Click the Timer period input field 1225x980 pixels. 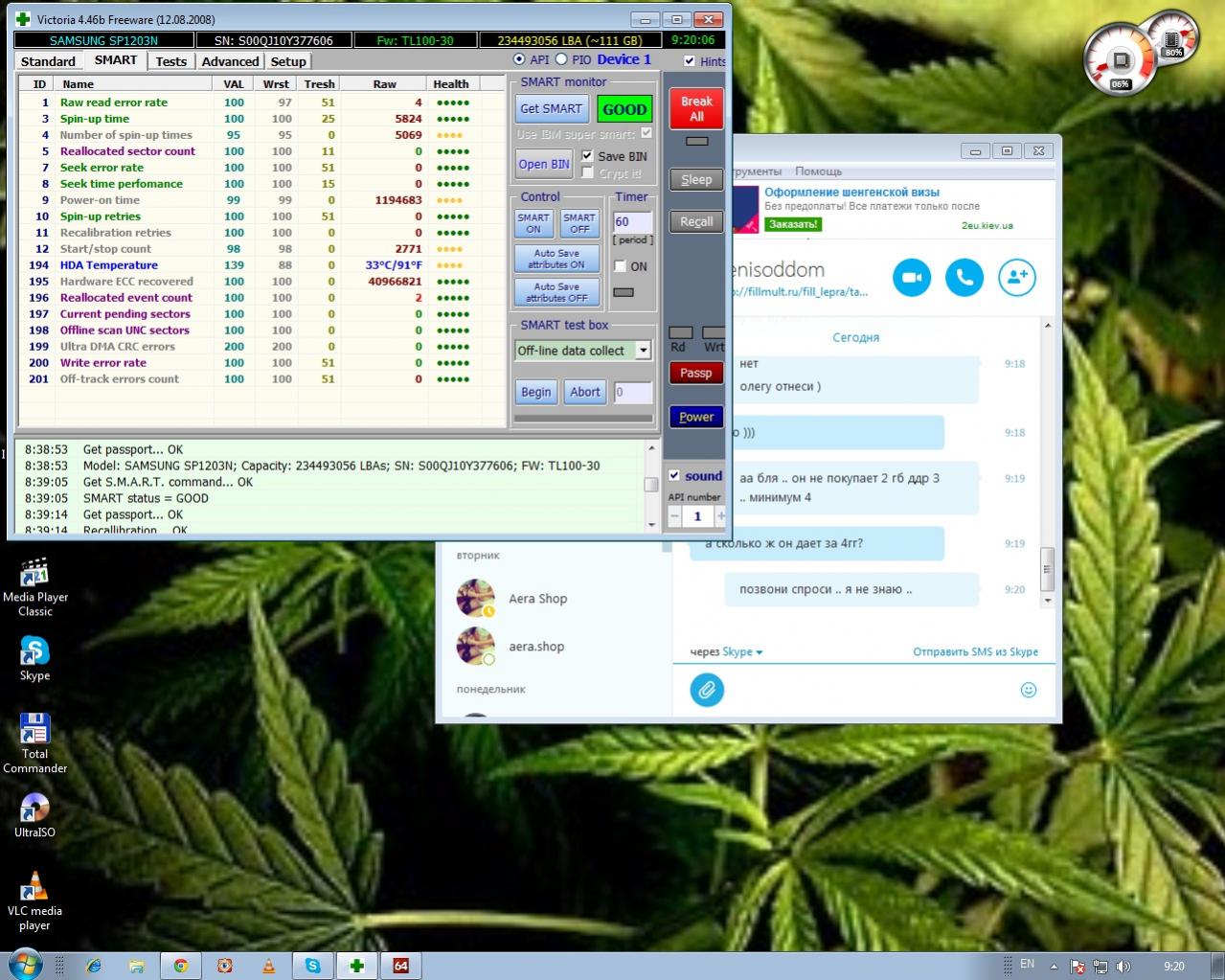coord(632,221)
